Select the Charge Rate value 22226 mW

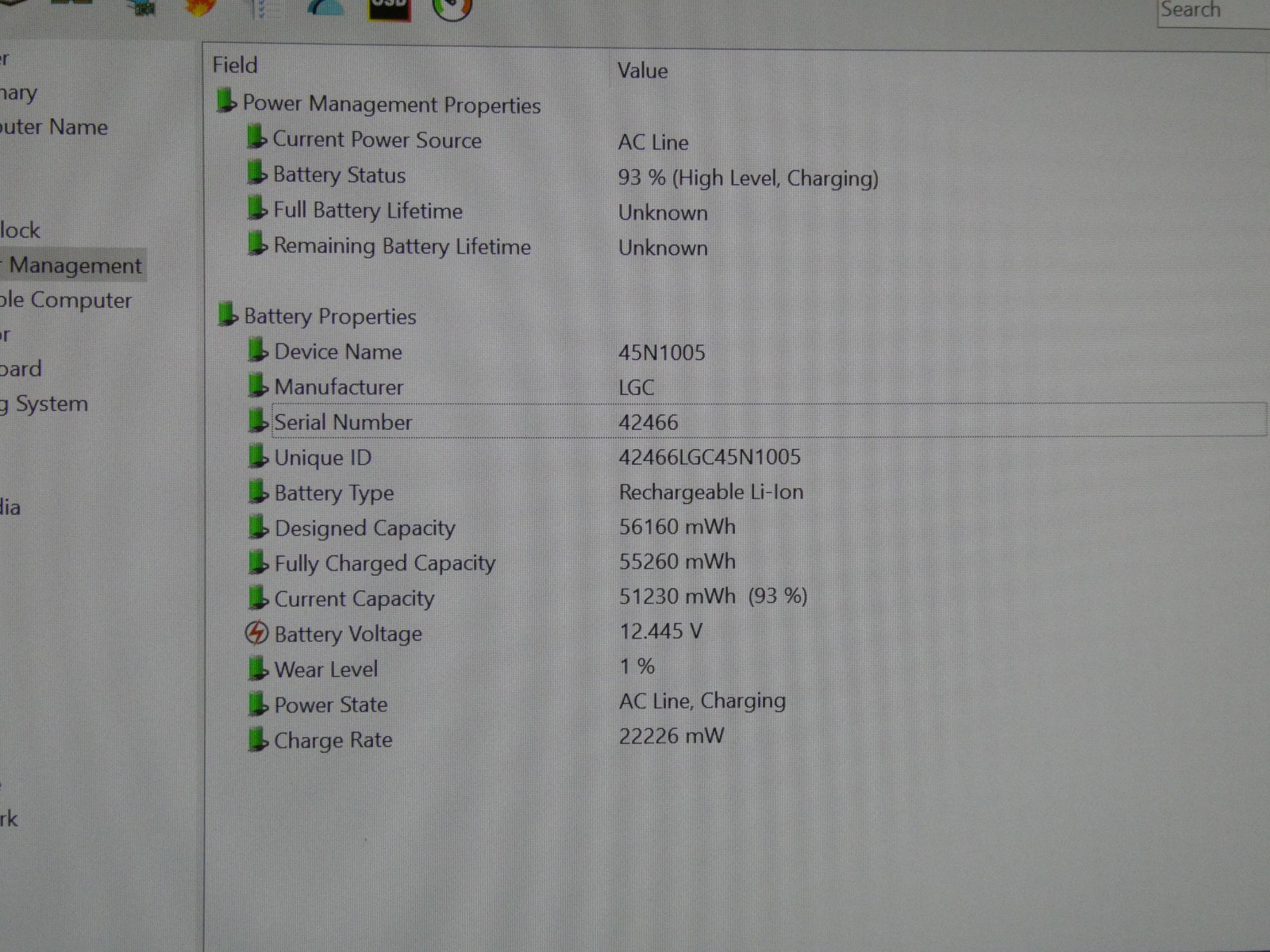tap(672, 736)
